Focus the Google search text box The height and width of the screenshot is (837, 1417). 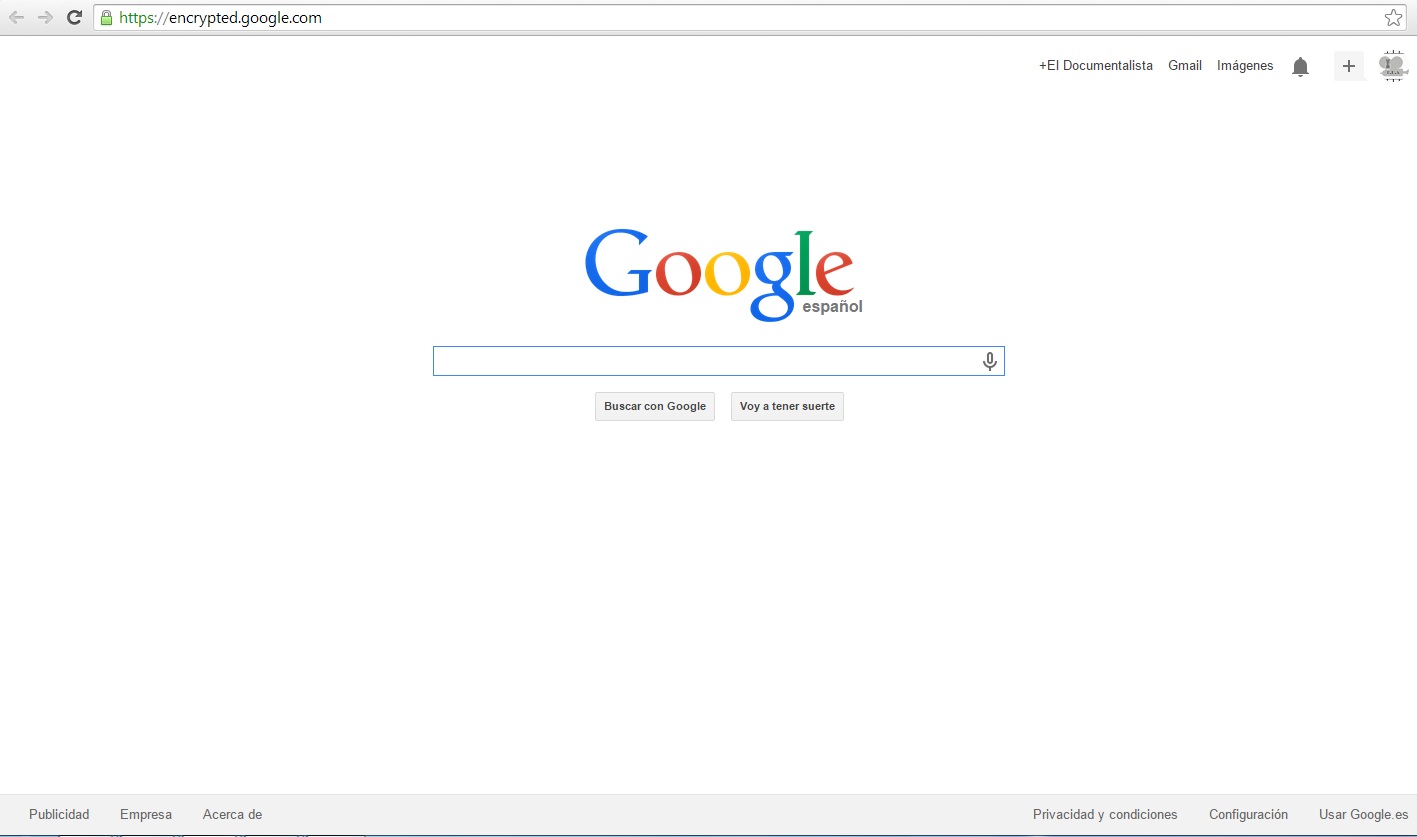pyautogui.click(x=705, y=362)
